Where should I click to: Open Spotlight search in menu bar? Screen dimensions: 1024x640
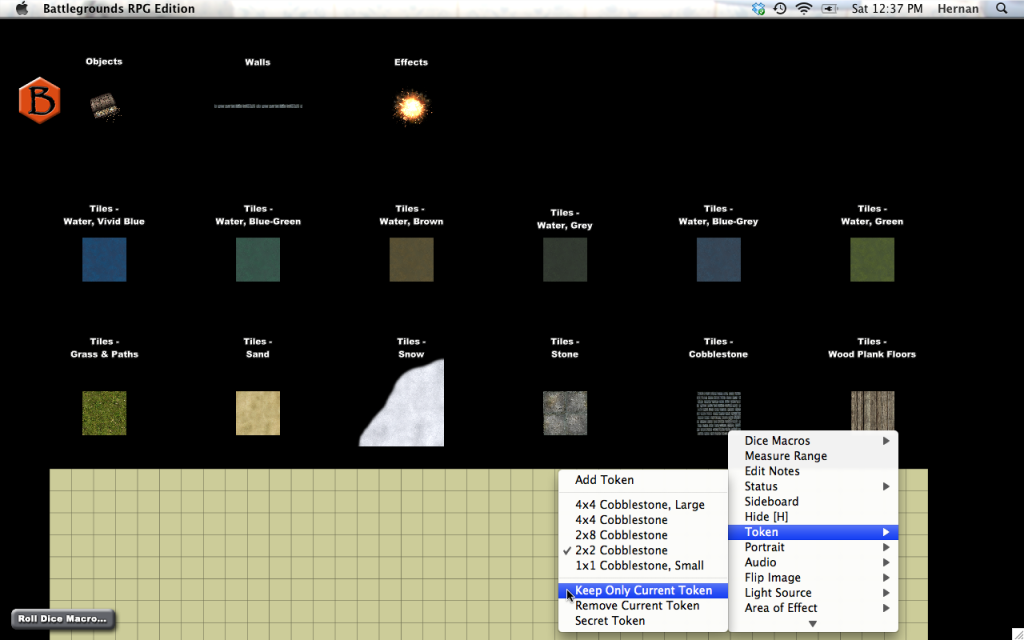1002,9
